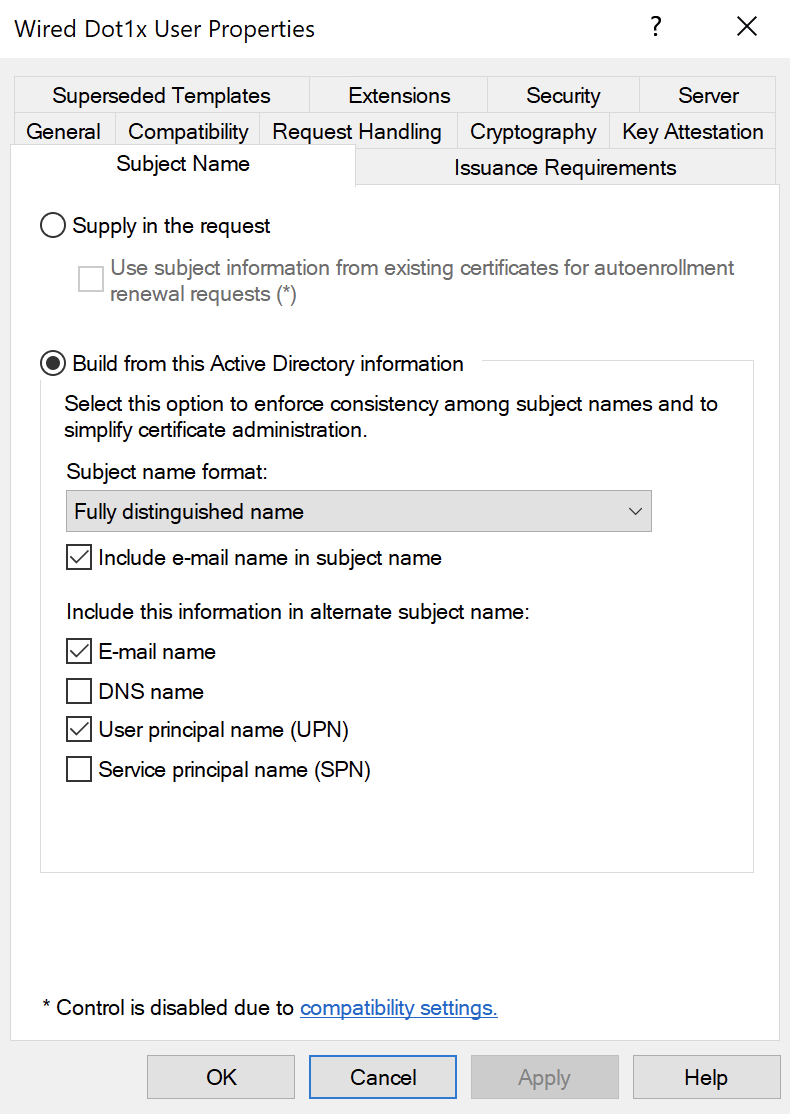Click the Help button
Screen dimensions: 790x1114
(706, 1077)
